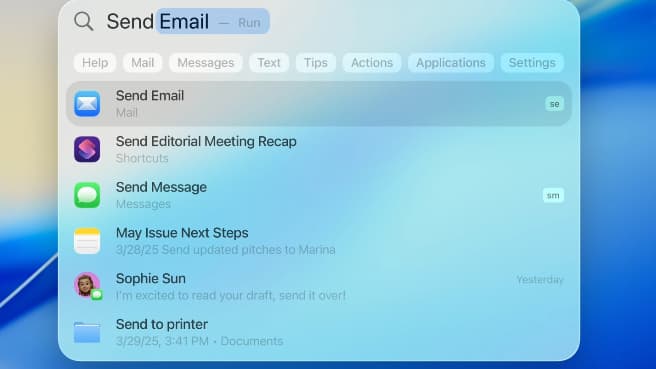Click the Notes icon beside May Issue Next Steps

[x=87, y=241]
